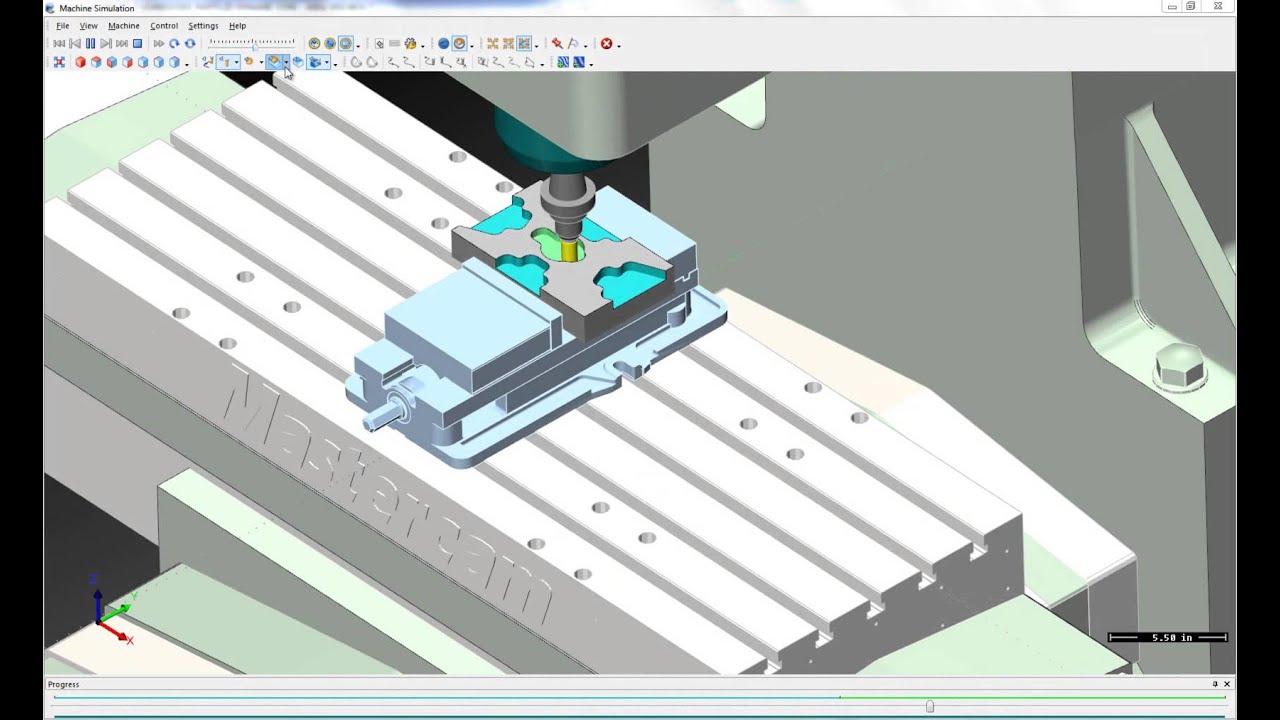The height and width of the screenshot is (720, 1280).
Task: Click the yellow cutting tool in viewport
Action: point(571,251)
